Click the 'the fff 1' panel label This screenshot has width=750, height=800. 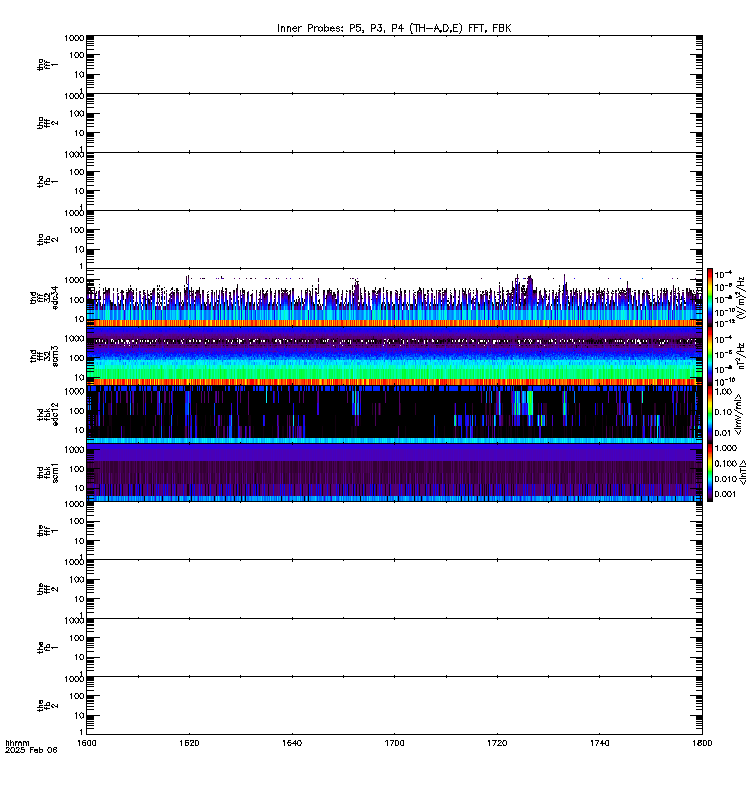[x=47, y=531]
